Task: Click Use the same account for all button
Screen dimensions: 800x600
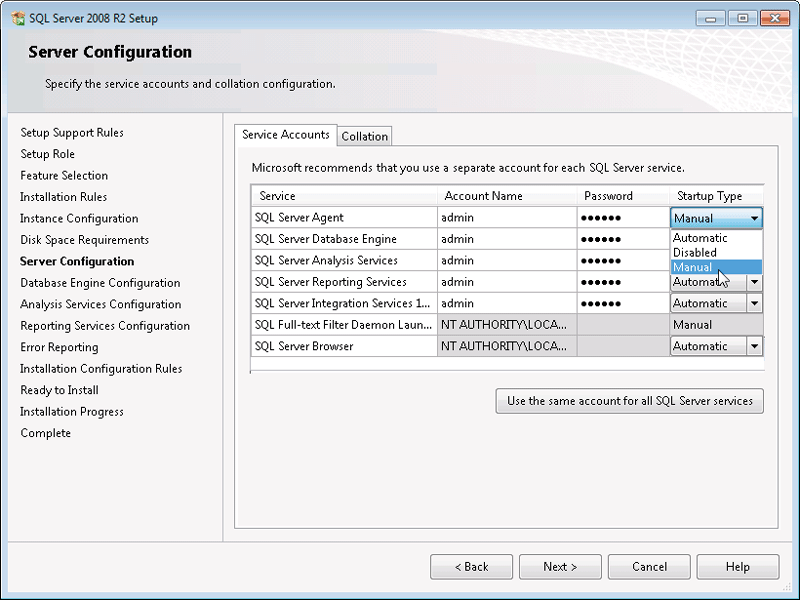Action: [x=629, y=401]
